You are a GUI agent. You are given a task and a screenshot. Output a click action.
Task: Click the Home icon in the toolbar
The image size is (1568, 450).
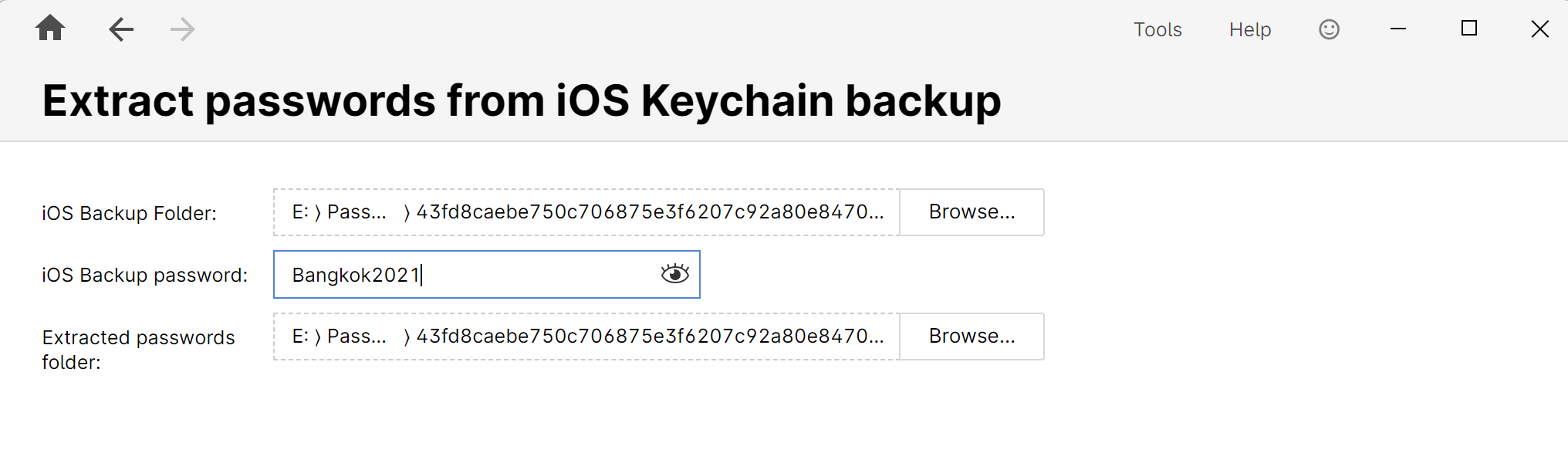tap(50, 29)
